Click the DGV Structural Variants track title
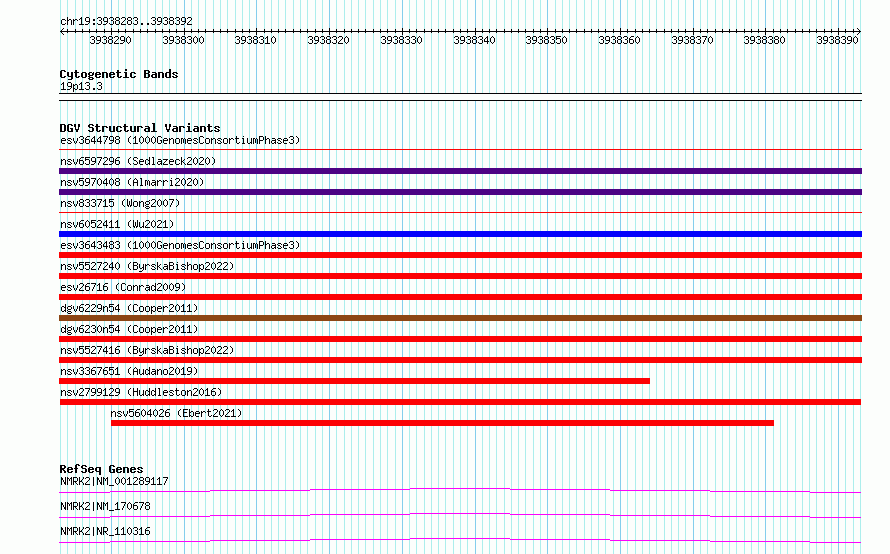 coord(140,128)
